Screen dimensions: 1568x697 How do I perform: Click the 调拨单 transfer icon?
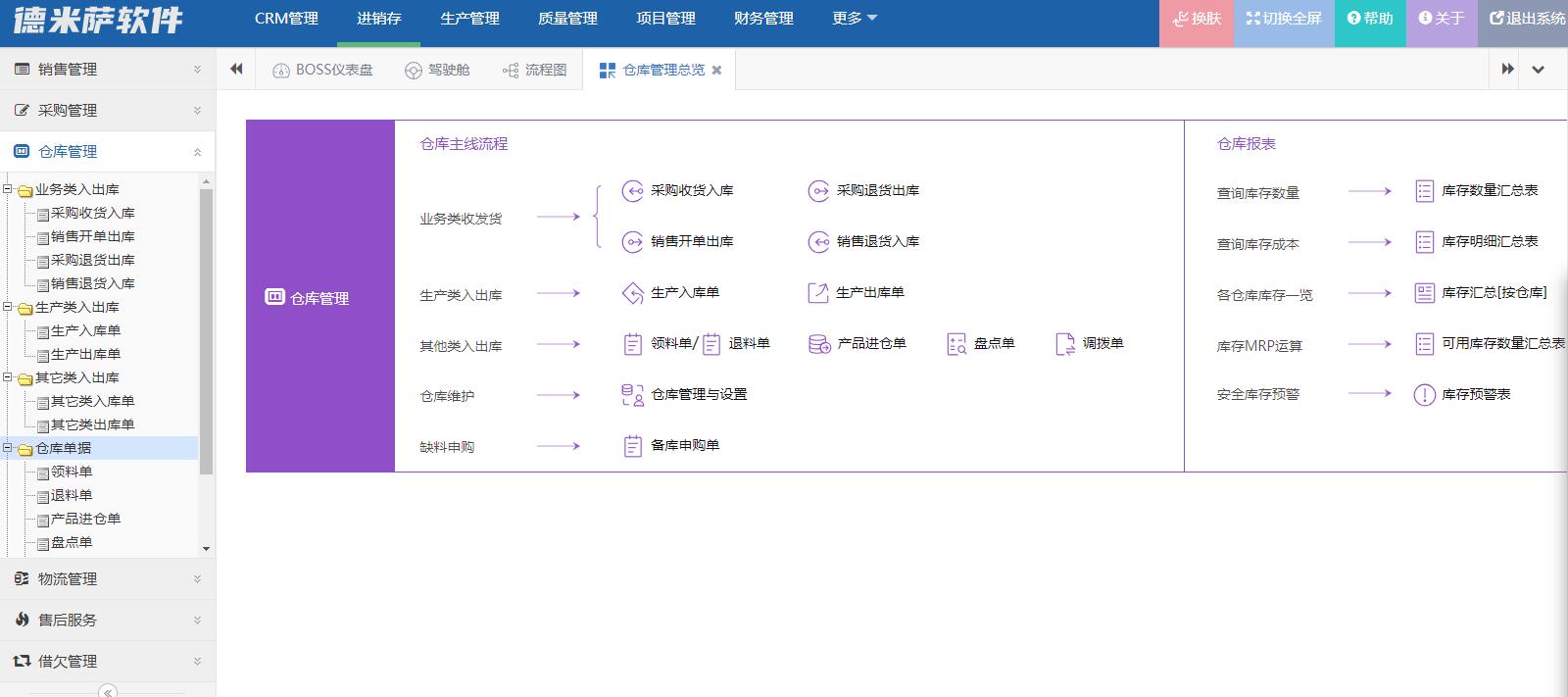pos(1064,344)
